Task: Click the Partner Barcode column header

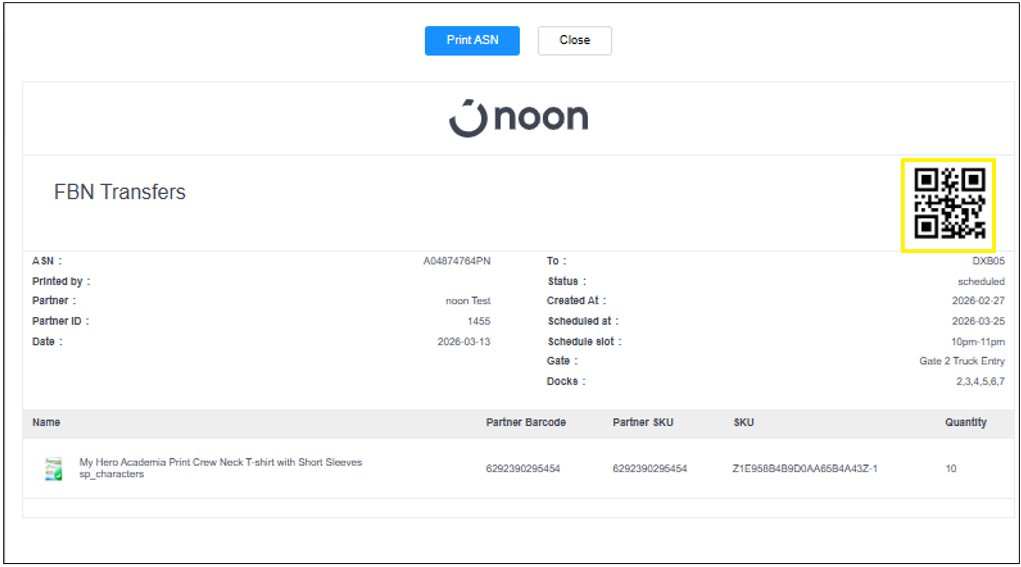Action: 525,422
